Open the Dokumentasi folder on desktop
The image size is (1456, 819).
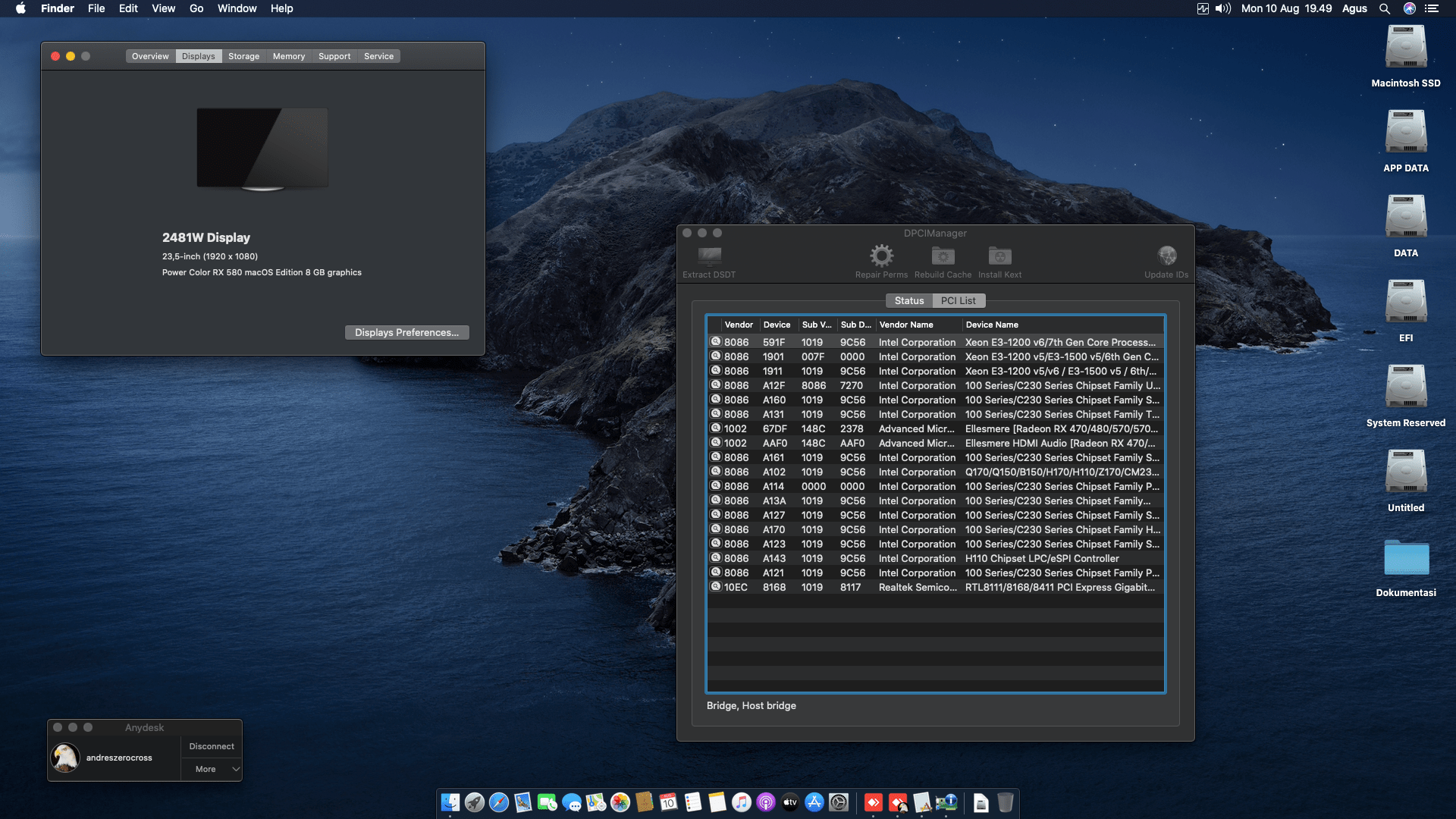[1406, 557]
